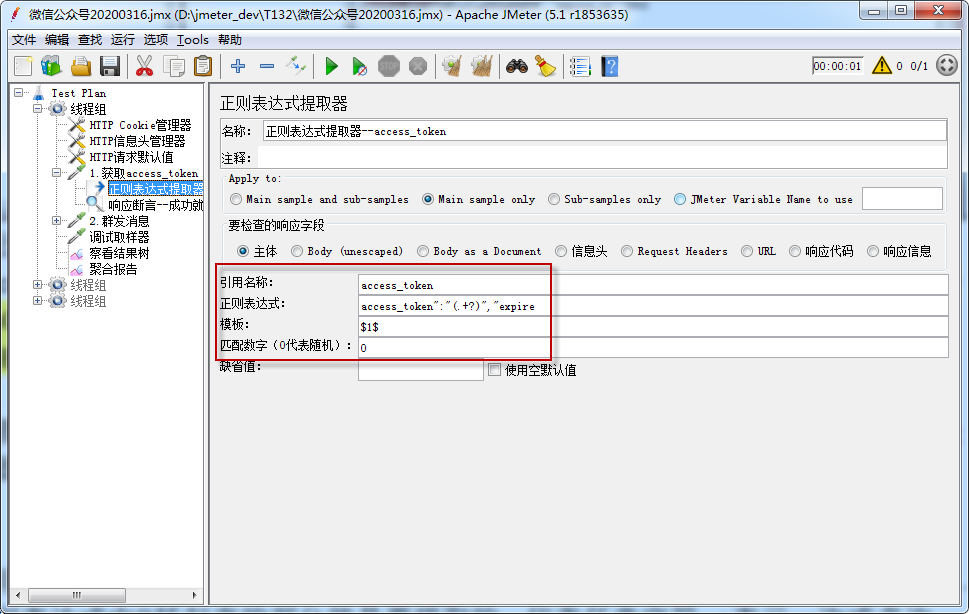Image resolution: width=969 pixels, height=614 pixels.
Task: Open the Templates icon in toolbar
Action: pos(51,66)
